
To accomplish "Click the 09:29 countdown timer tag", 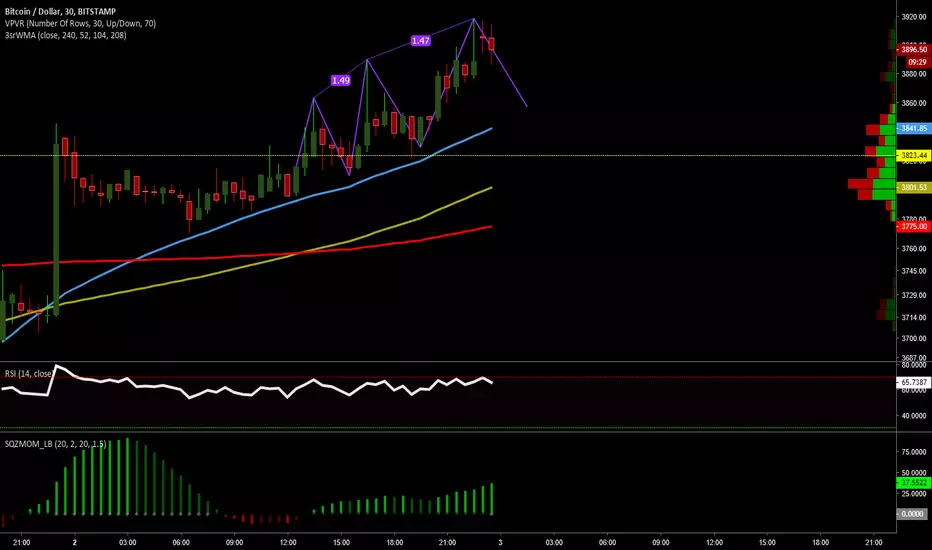I will [917, 62].
